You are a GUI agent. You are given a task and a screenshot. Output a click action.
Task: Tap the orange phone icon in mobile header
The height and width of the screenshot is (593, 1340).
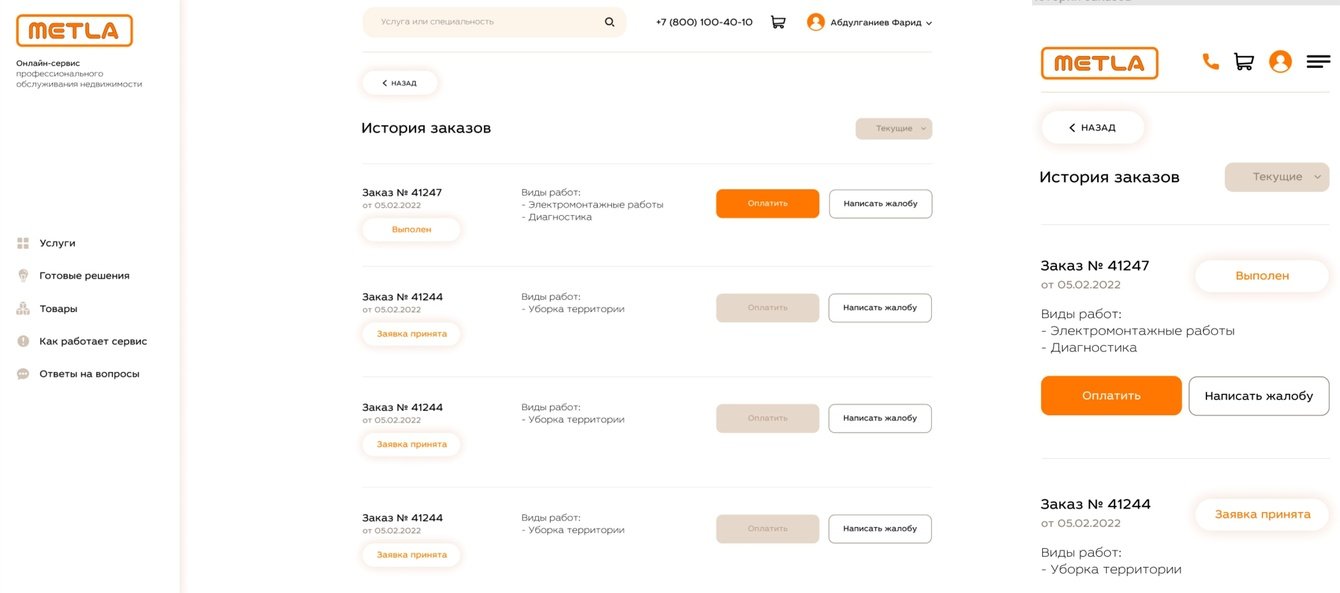(1210, 61)
